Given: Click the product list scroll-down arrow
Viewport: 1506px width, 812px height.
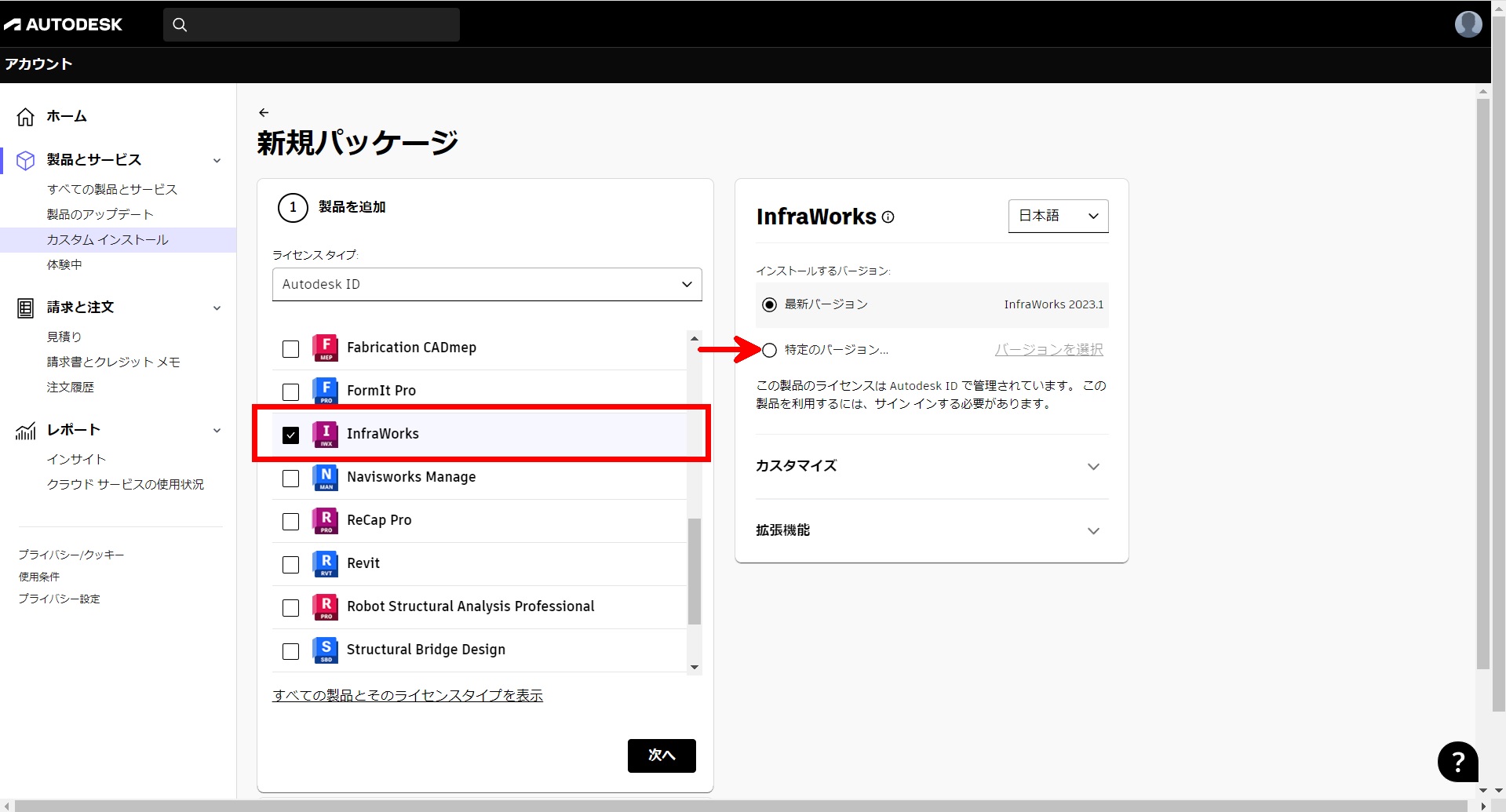Looking at the screenshot, I should 694,668.
